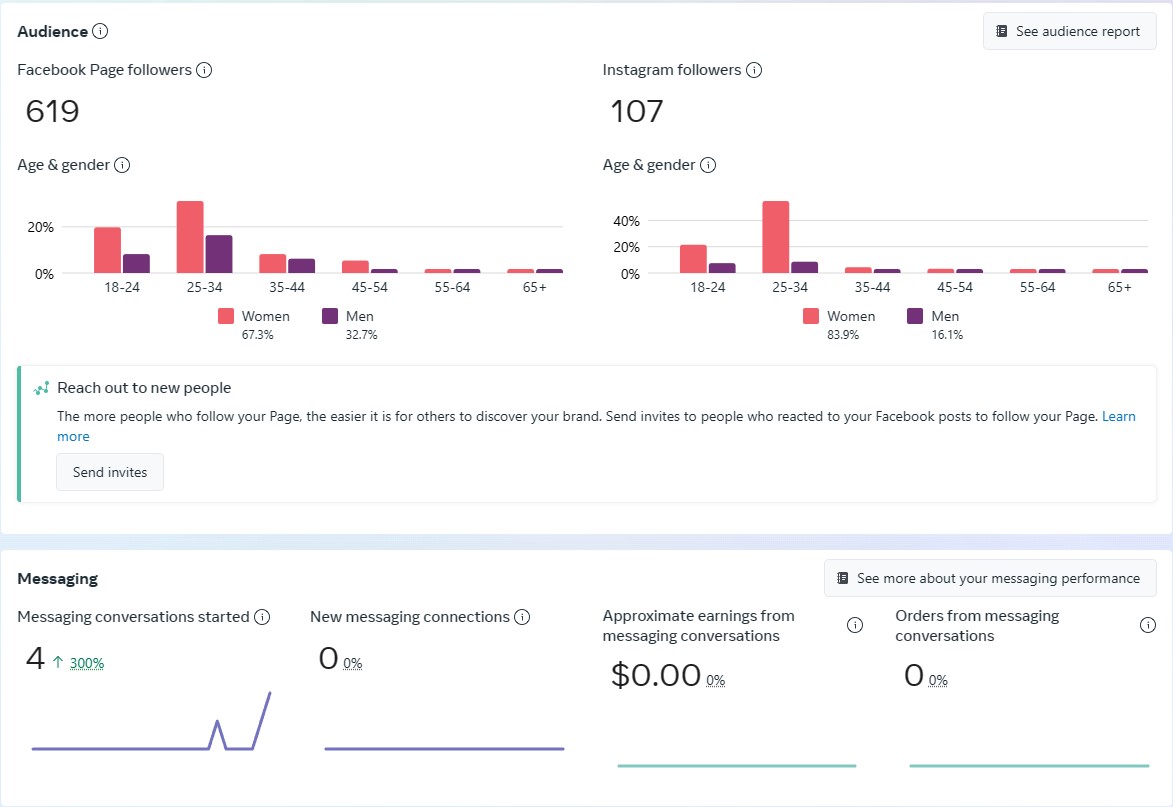This screenshot has height=807, width=1173.
Task: Follow the Learn more link
Action: coord(1118,416)
